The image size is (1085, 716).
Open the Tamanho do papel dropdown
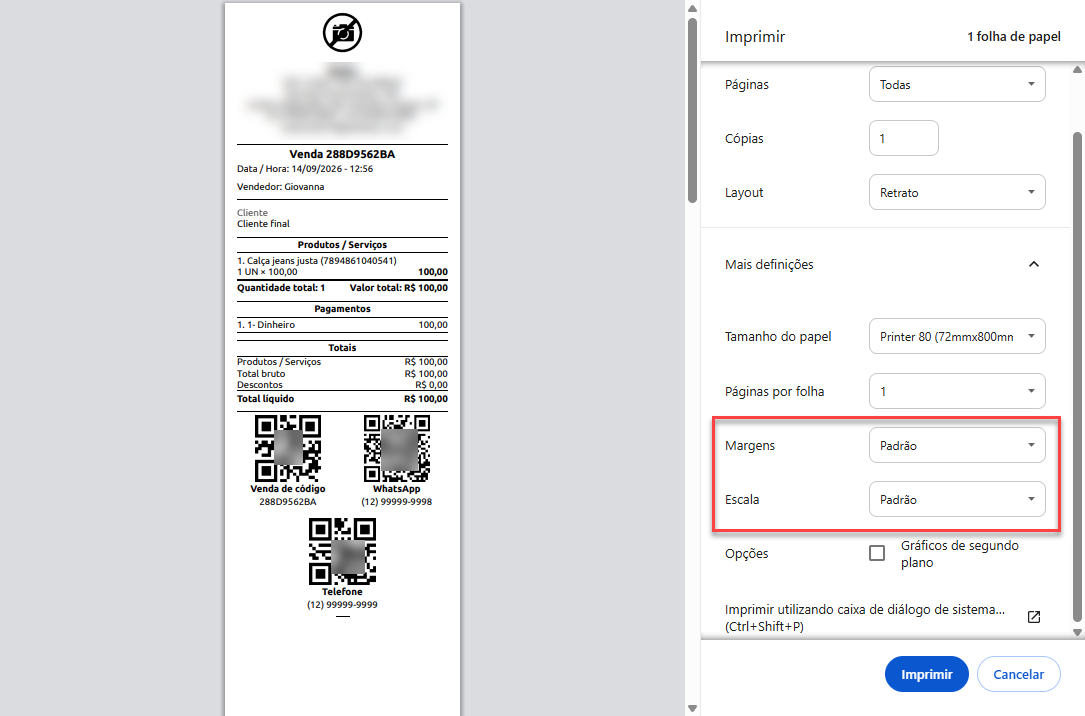tap(957, 336)
